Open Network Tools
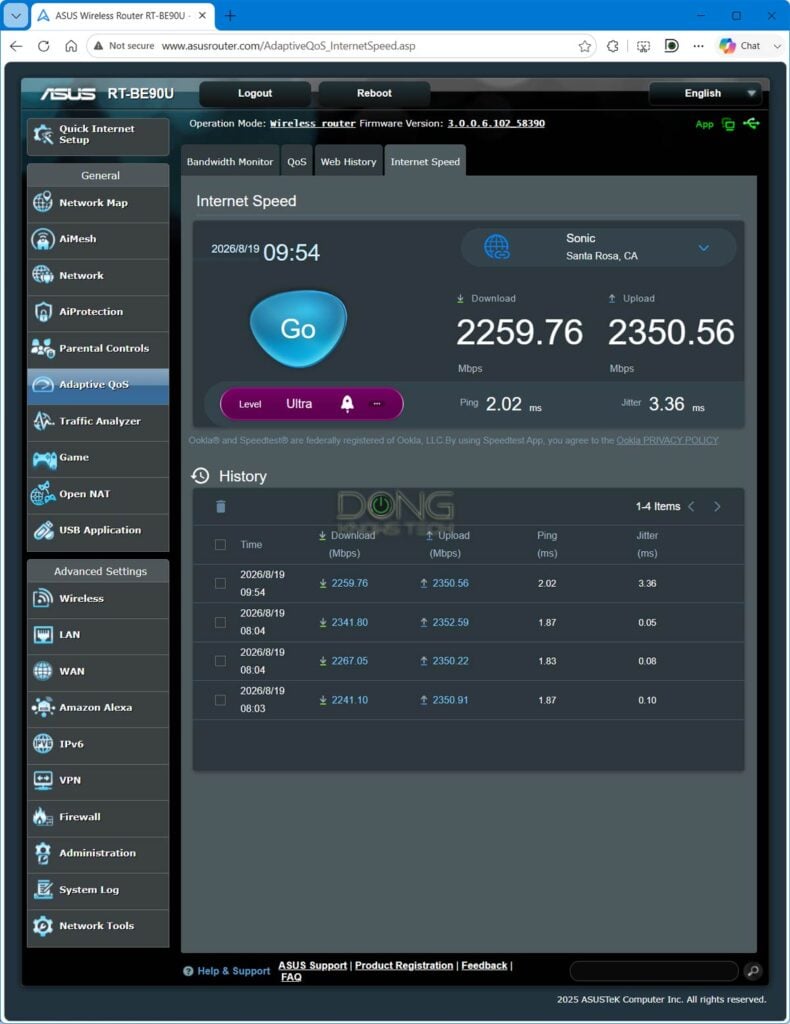This screenshot has width=790, height=1024. click(98, 926)
